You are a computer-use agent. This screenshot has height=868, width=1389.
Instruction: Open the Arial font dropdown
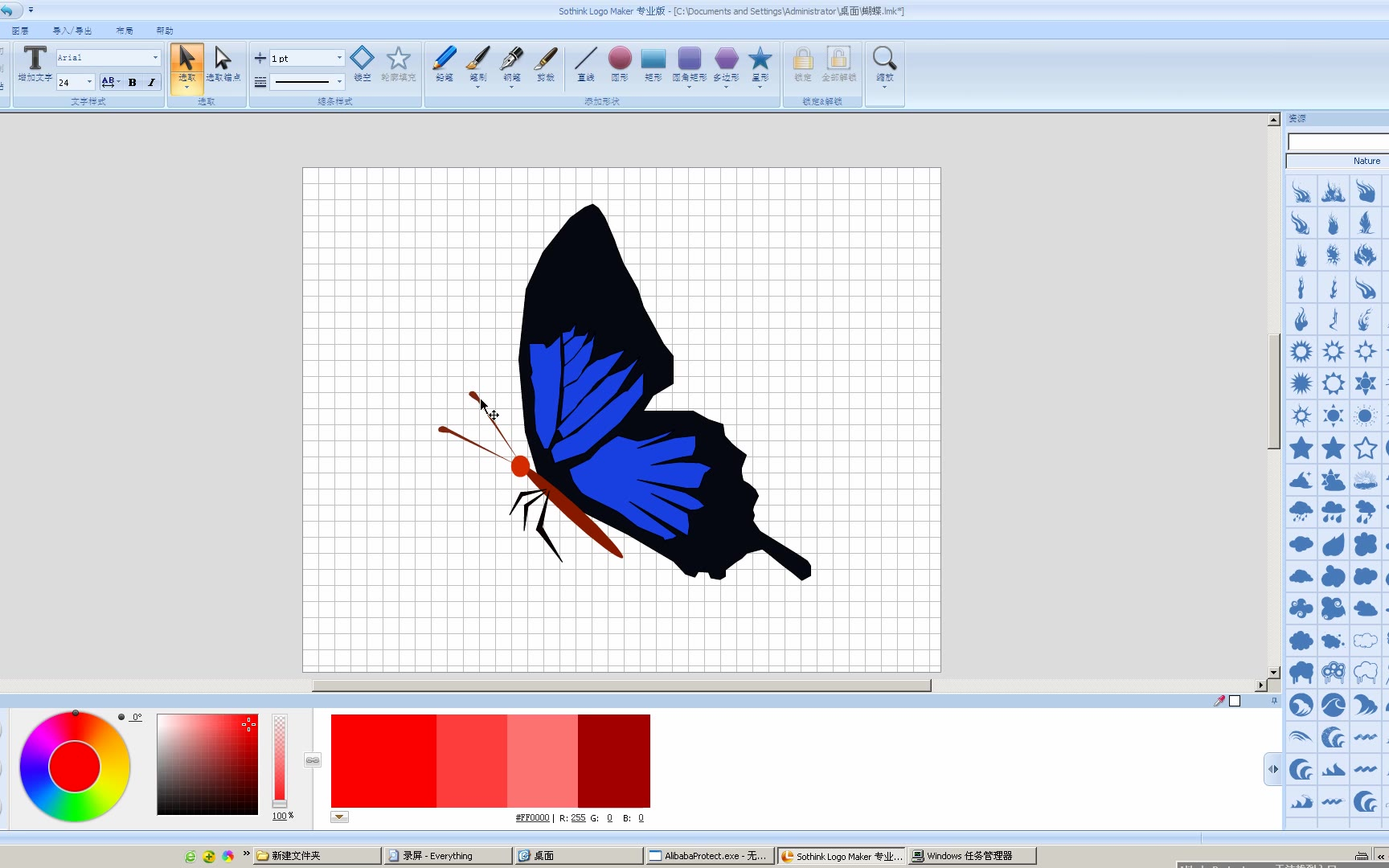click(155, 58)
